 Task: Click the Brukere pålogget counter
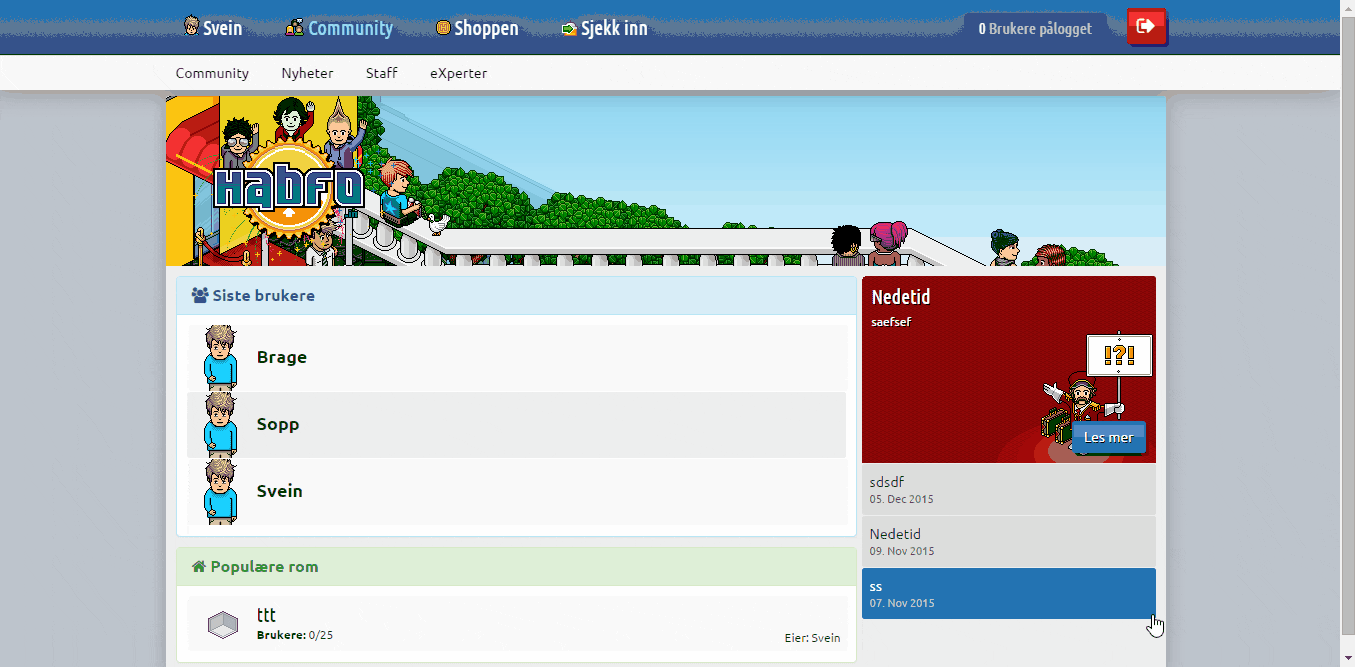[1035, 29]
